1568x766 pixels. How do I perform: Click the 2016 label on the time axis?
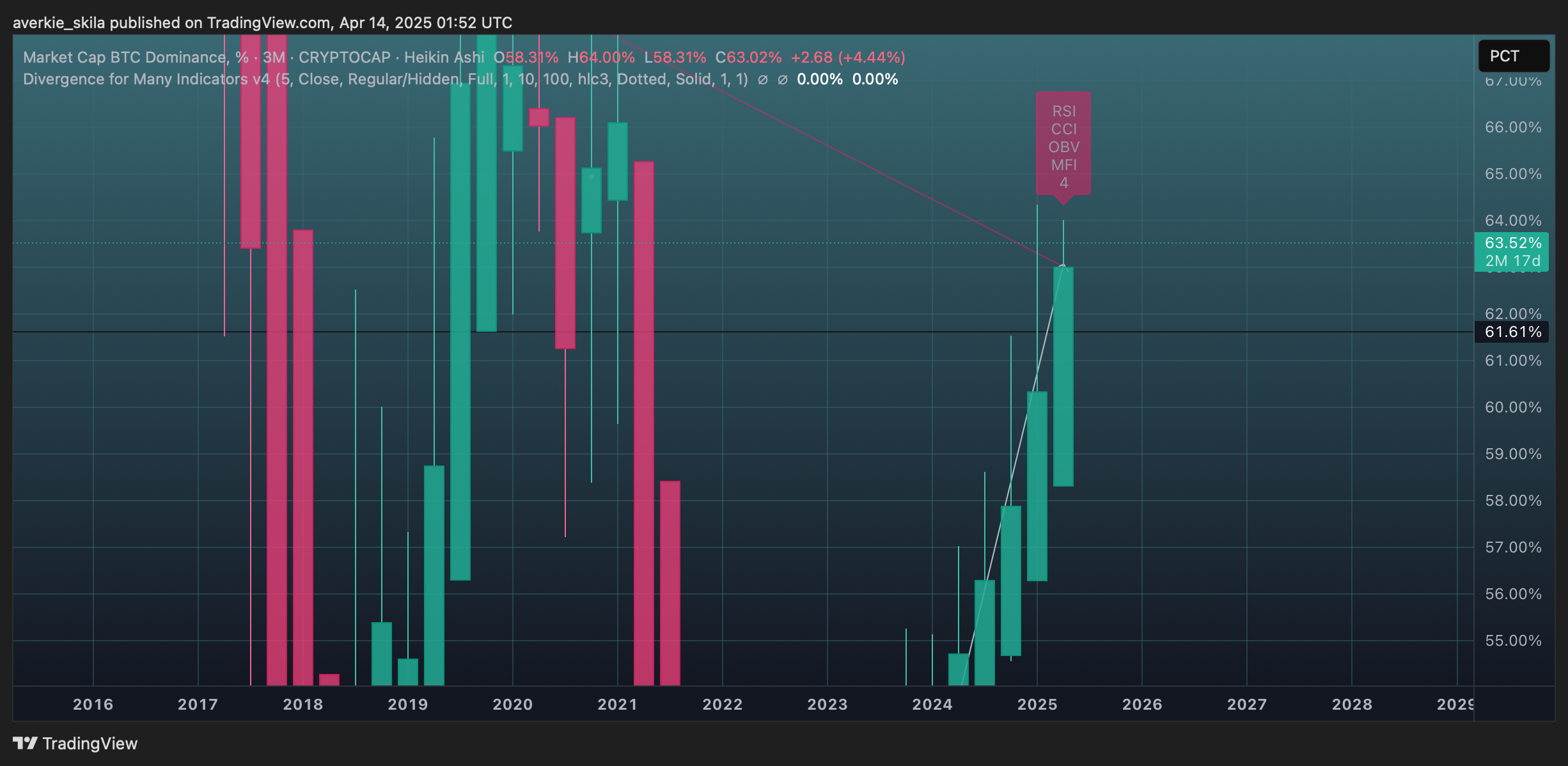click(93, 704)
